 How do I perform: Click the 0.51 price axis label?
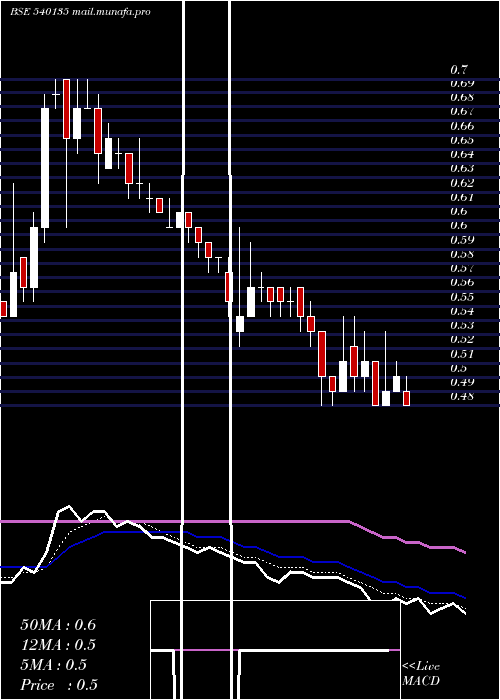(462, 354)
